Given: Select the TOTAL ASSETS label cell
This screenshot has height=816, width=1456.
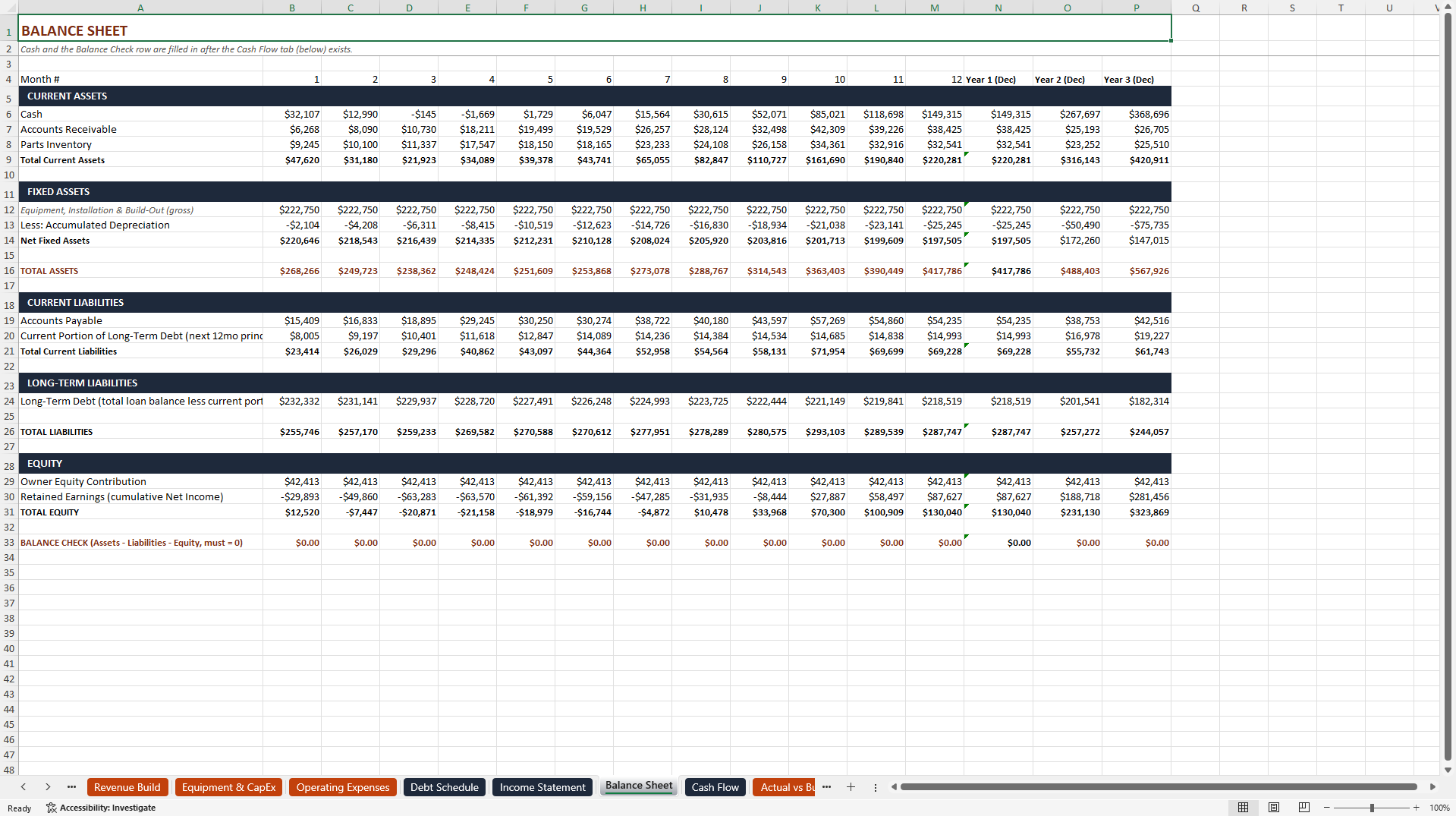Looking at the screenshot, I should [x=140, y=271].
